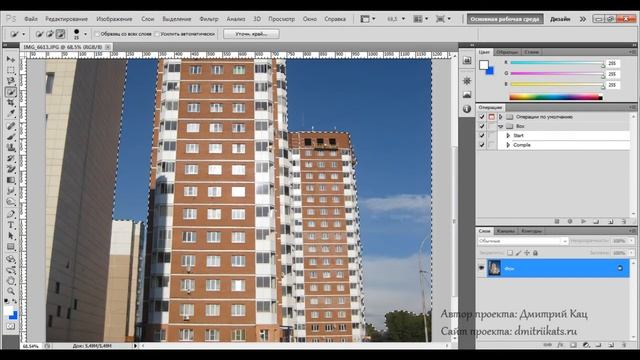Add a layer mask
This screenshot has height=360, width=640.
[573, 345]
